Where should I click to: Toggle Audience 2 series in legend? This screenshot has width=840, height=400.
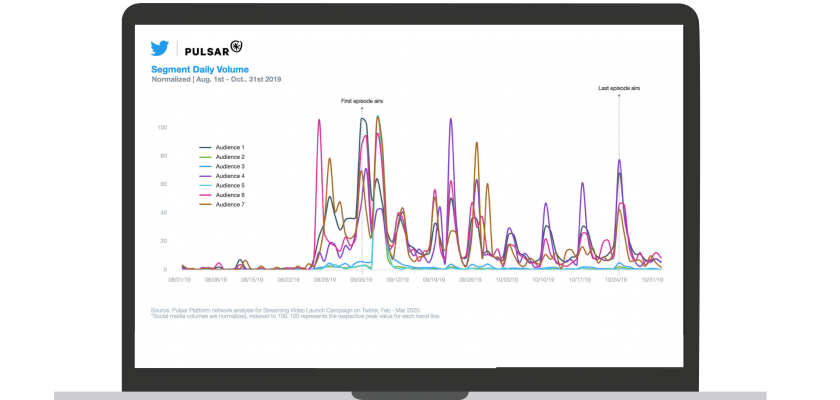coord(230,157)
